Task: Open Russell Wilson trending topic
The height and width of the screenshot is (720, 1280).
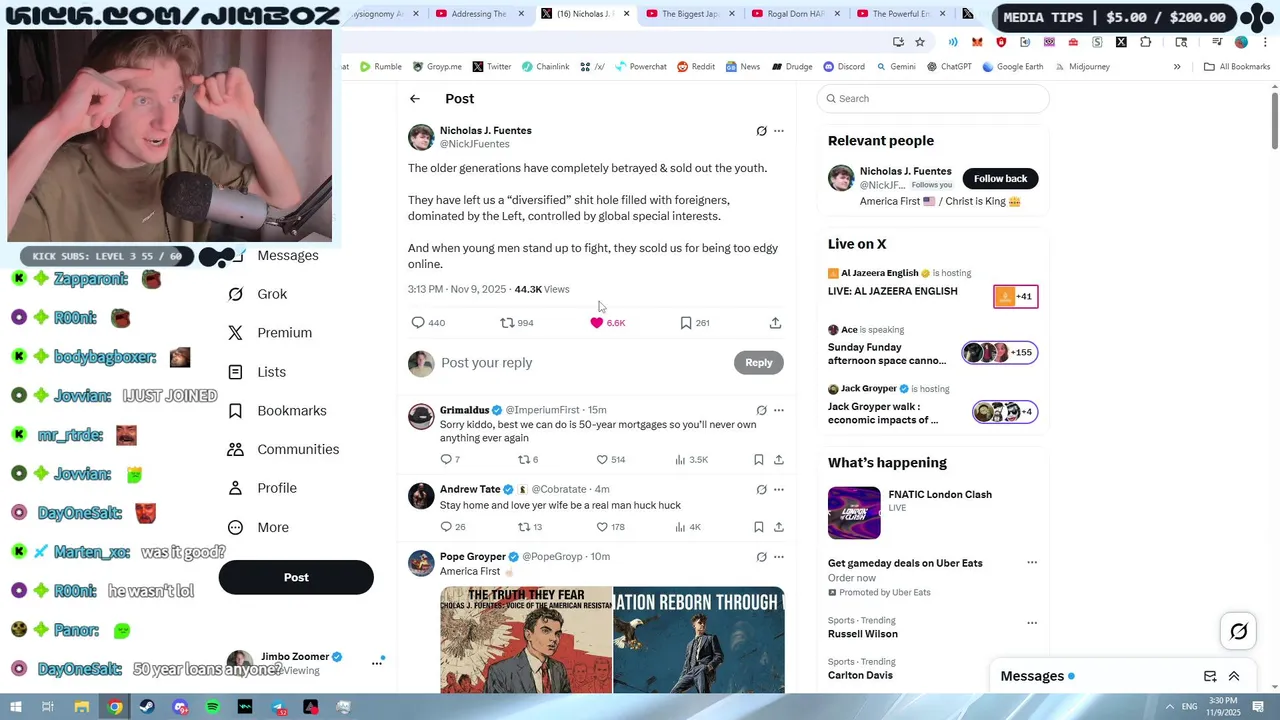Action: (862, 634)
